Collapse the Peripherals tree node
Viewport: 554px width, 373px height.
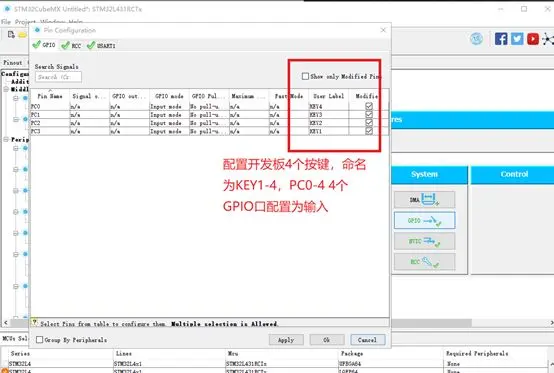pos(6,139)
